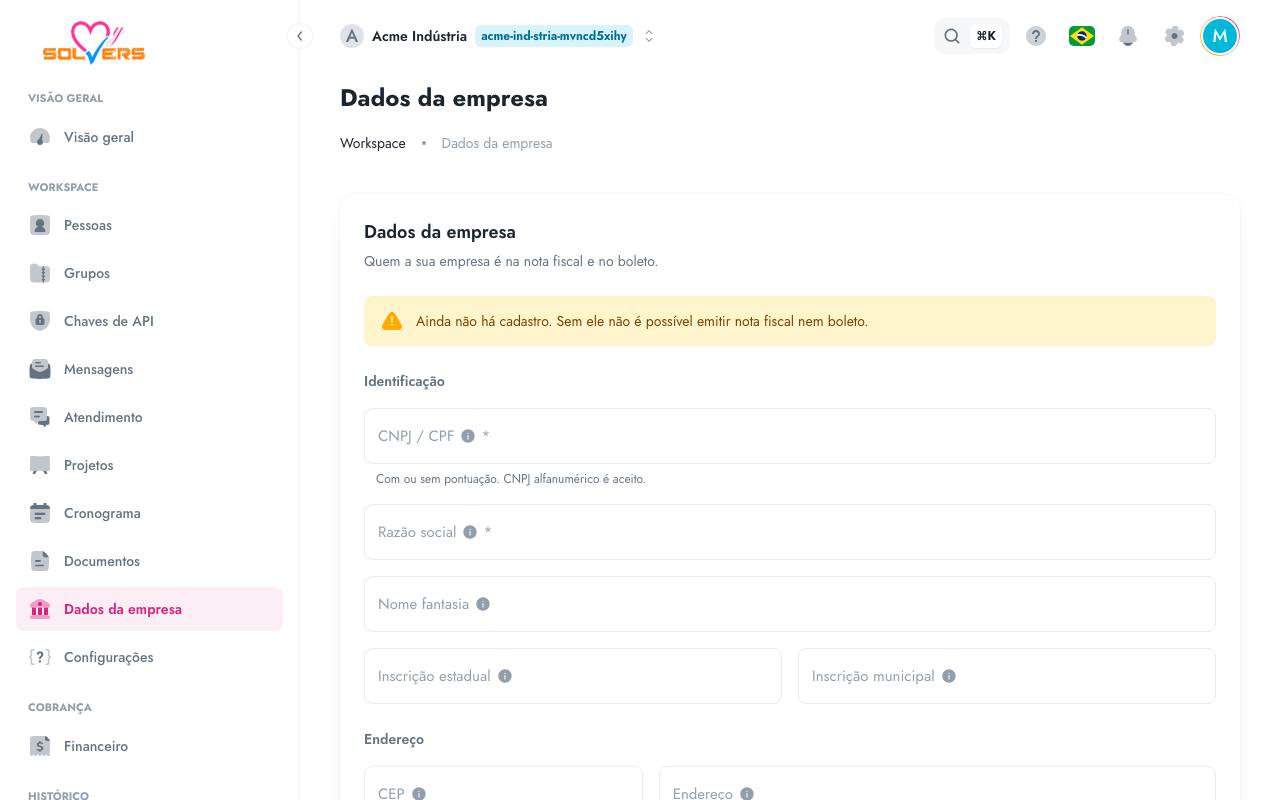
Task: Open Pessoas in the sidebar
Action: tap(149, 225)
